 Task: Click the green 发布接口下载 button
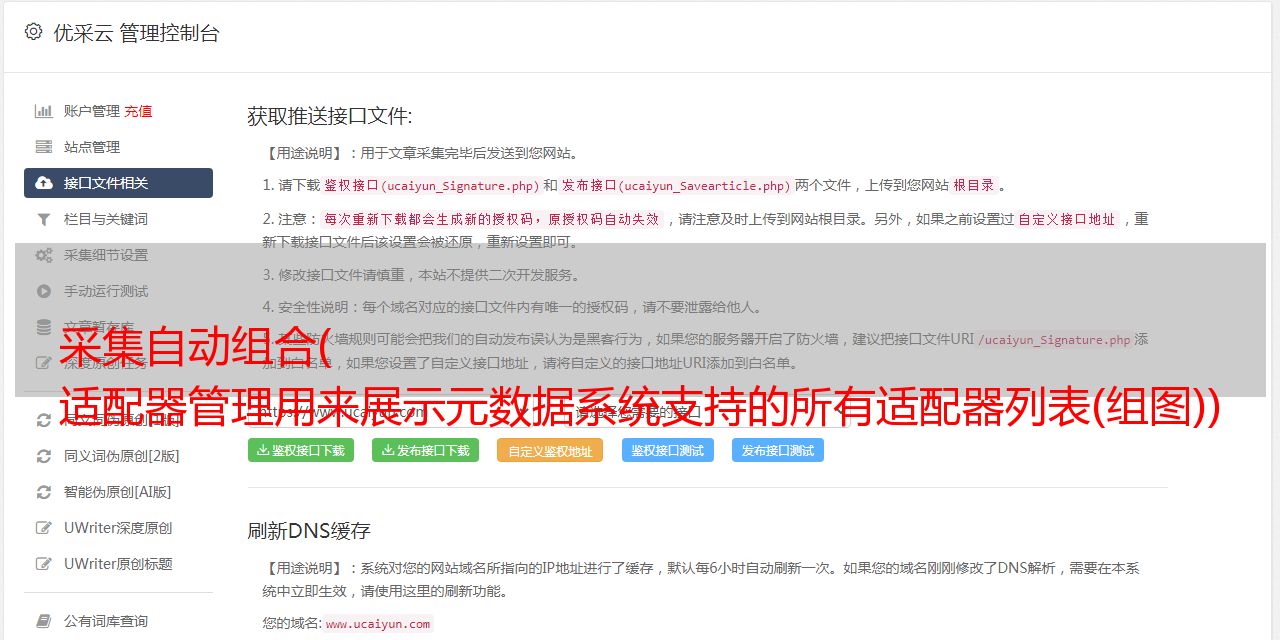(x=425, y=451)
